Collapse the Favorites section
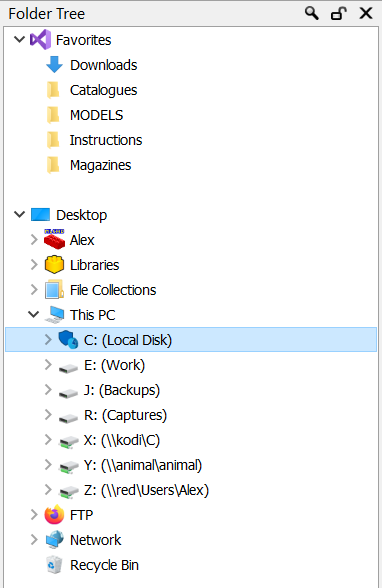The image size is (382, 588). tap(19, 39)
